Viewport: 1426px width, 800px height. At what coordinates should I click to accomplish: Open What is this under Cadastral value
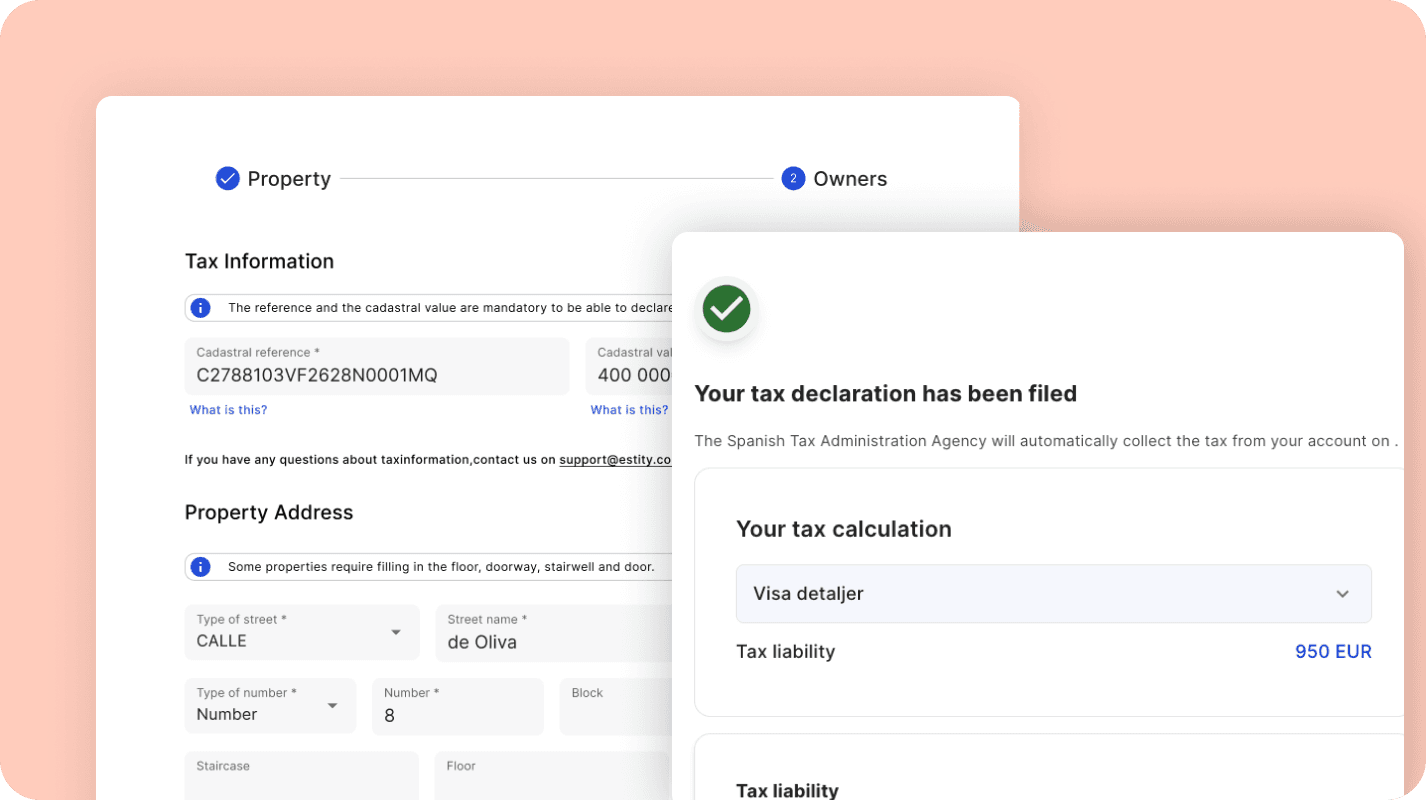(x=629, y=410)
